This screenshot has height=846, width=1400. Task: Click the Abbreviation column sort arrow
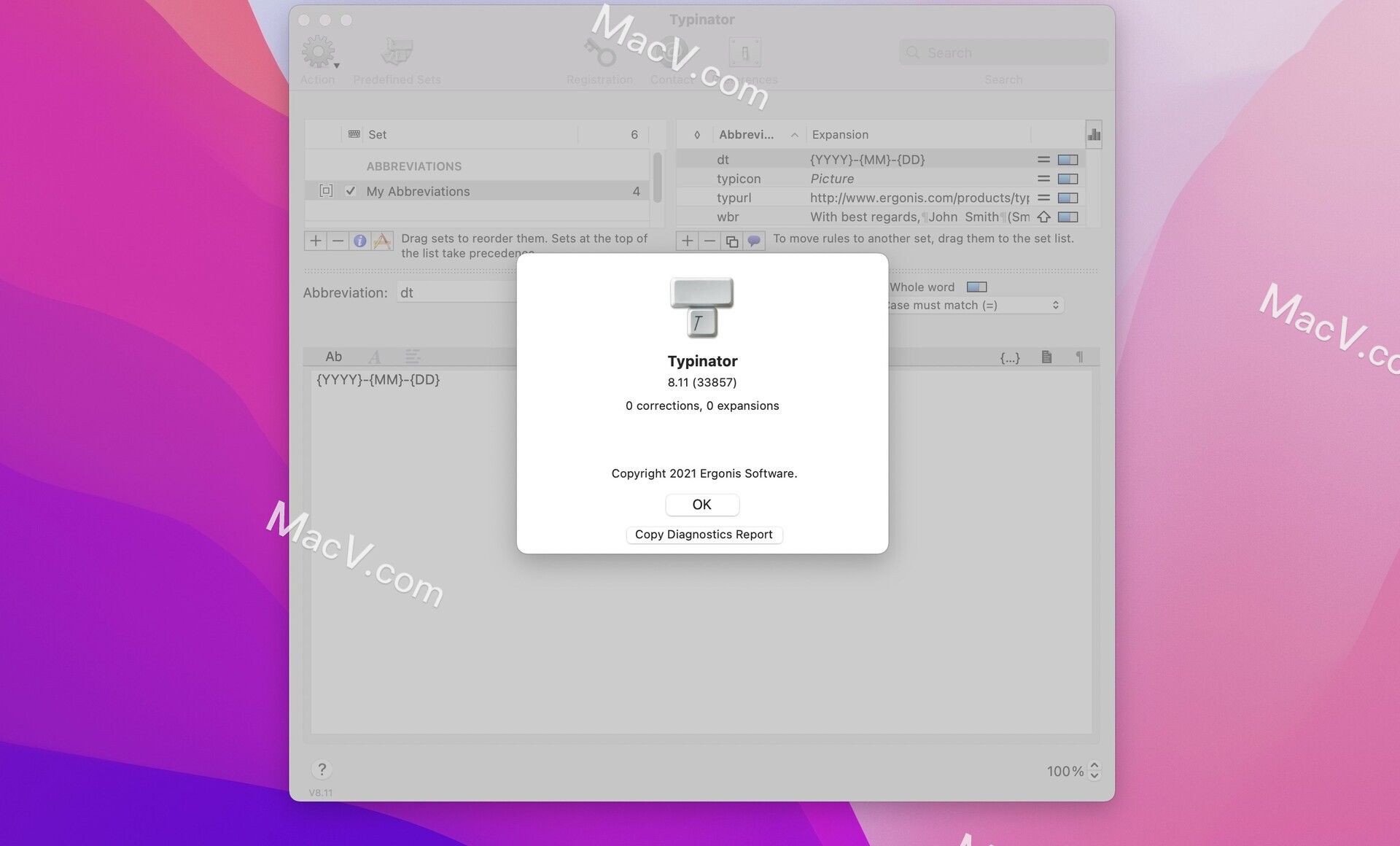click(x=793, y=134)
